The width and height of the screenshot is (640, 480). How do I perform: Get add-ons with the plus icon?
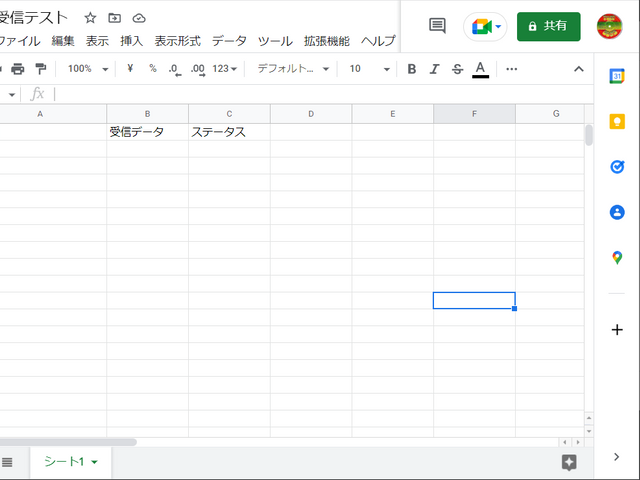click(617, 330)
